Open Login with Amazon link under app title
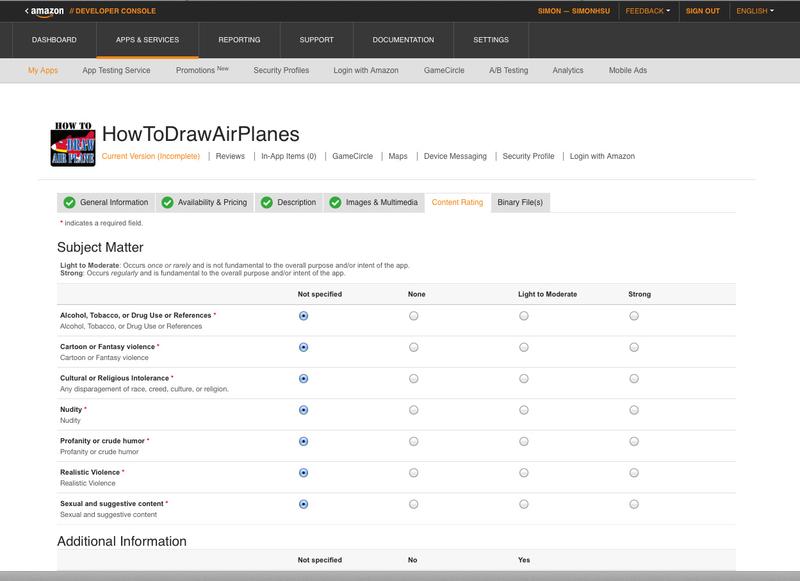The height and width of the screenshot is (581, 800). tap(602, 156)
